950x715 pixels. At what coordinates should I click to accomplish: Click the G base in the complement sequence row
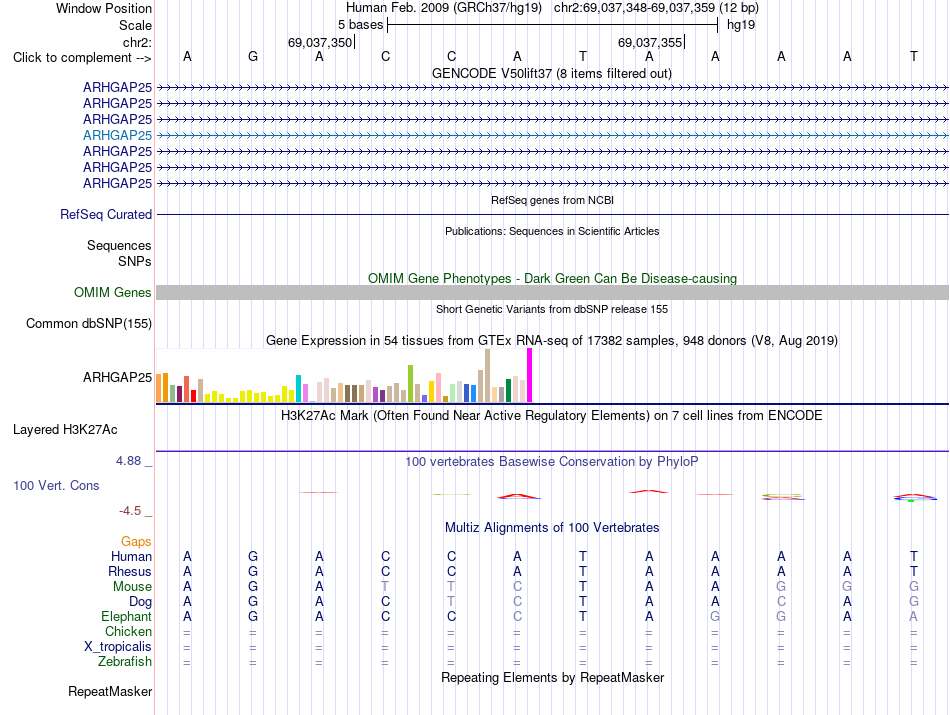(253, 56)
